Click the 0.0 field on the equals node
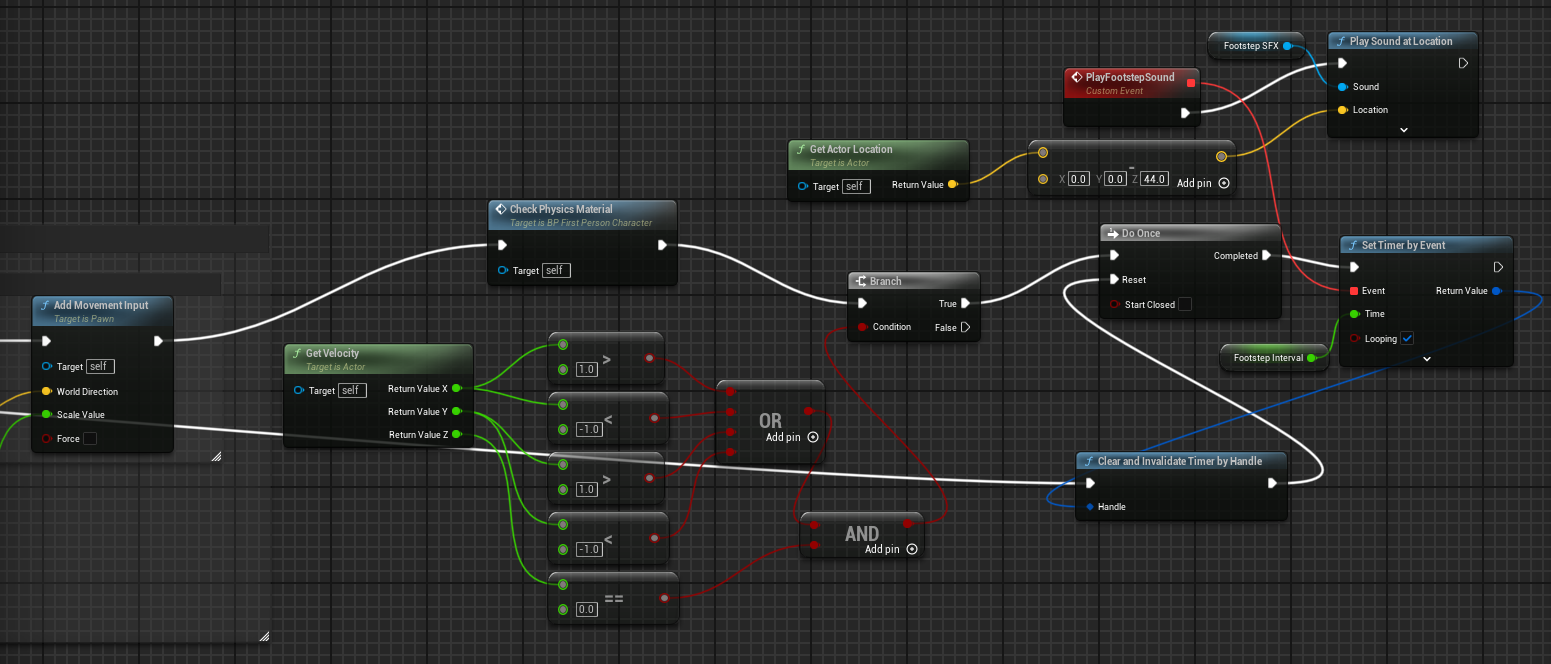 click(x=587, y=609)
